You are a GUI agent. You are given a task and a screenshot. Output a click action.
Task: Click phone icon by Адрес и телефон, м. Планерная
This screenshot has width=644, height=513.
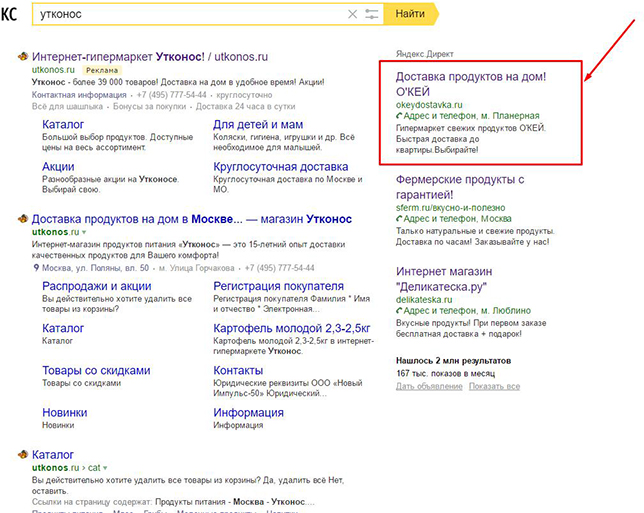(x=399, y=116)
